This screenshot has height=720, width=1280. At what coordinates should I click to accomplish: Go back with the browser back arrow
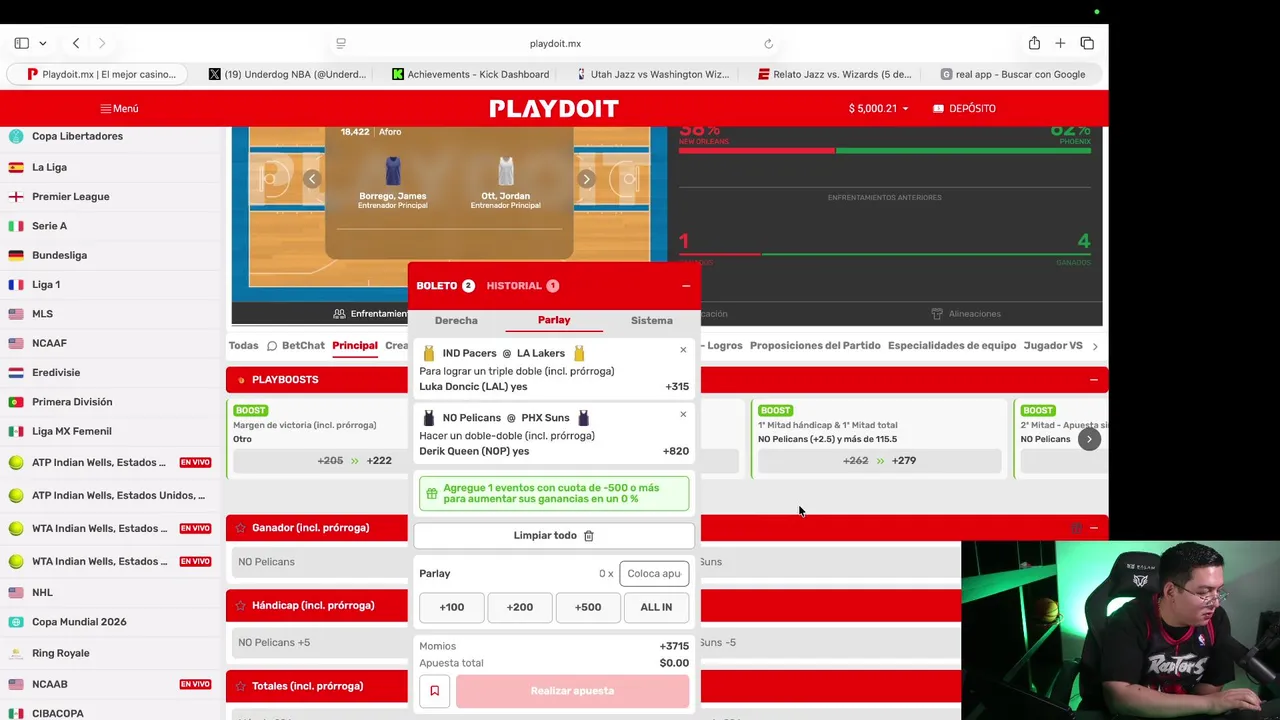click(76, 43)
